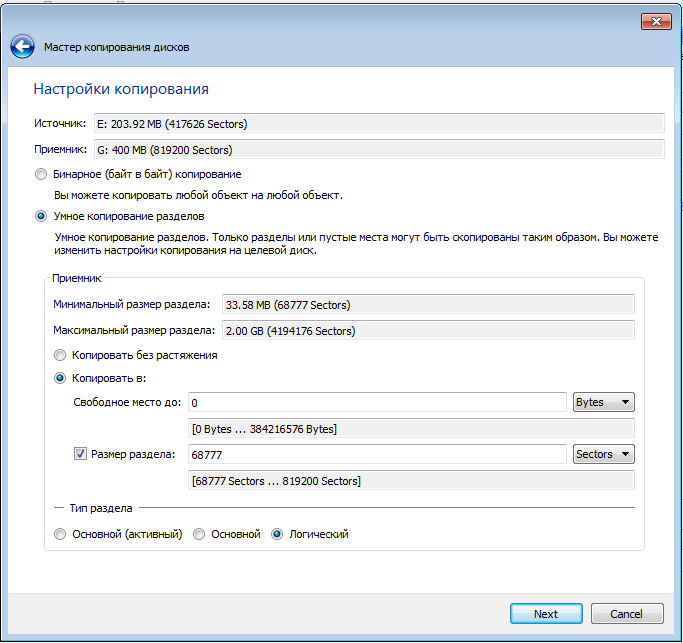Click the Cancel button
This screenshot has height=643, width=683.
[627, 613]
